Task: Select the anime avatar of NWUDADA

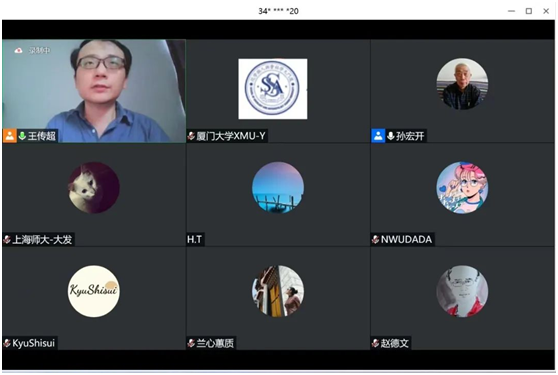Action: click(462, 188)
